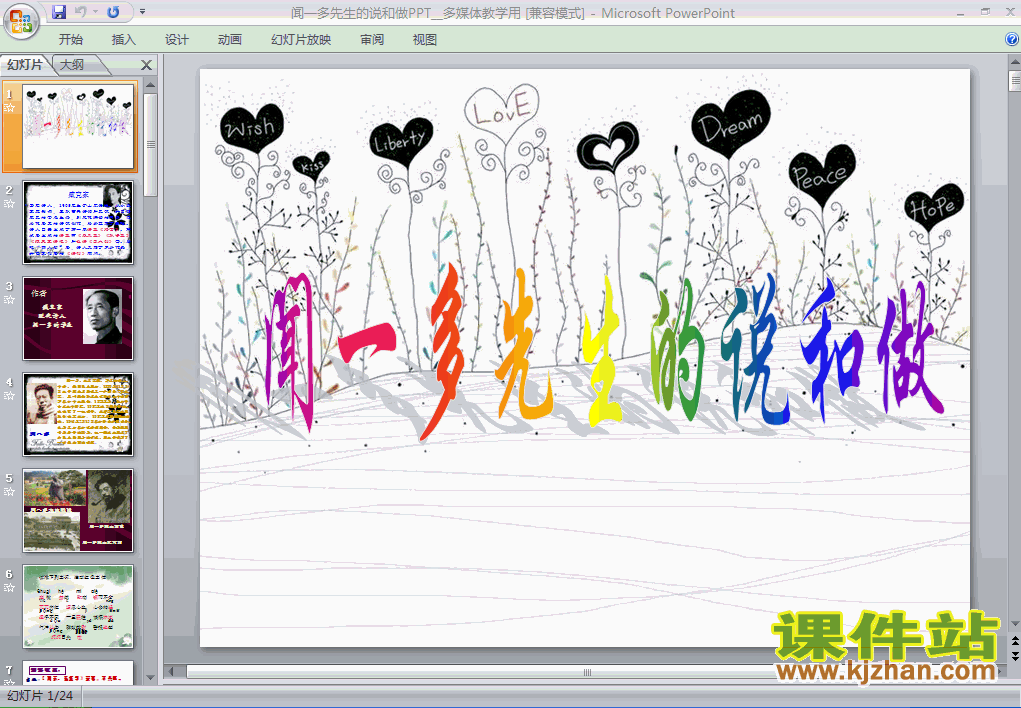Click the slide editor vertical scrollbar thumb

coord(1014,81)
